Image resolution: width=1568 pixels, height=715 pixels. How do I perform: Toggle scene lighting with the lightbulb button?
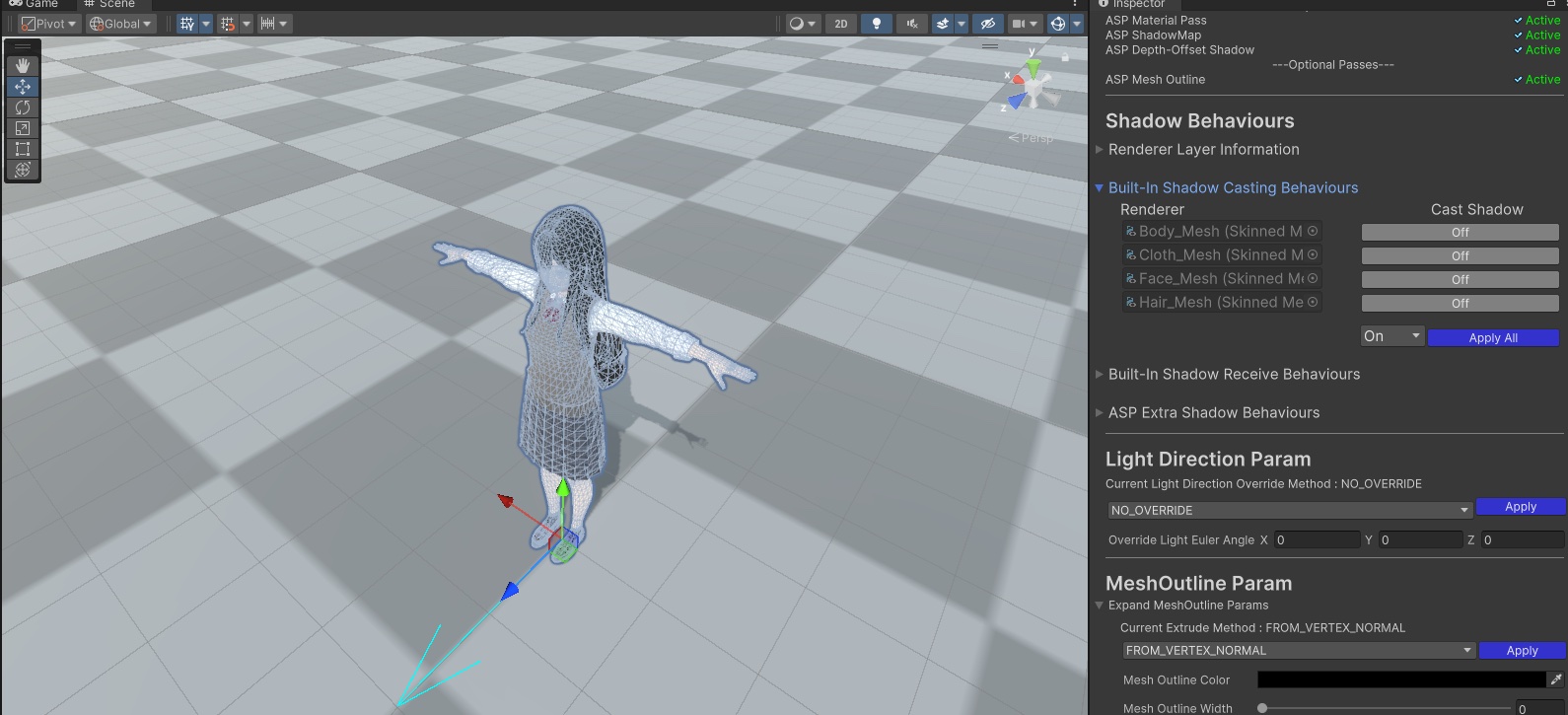[876, 24]
